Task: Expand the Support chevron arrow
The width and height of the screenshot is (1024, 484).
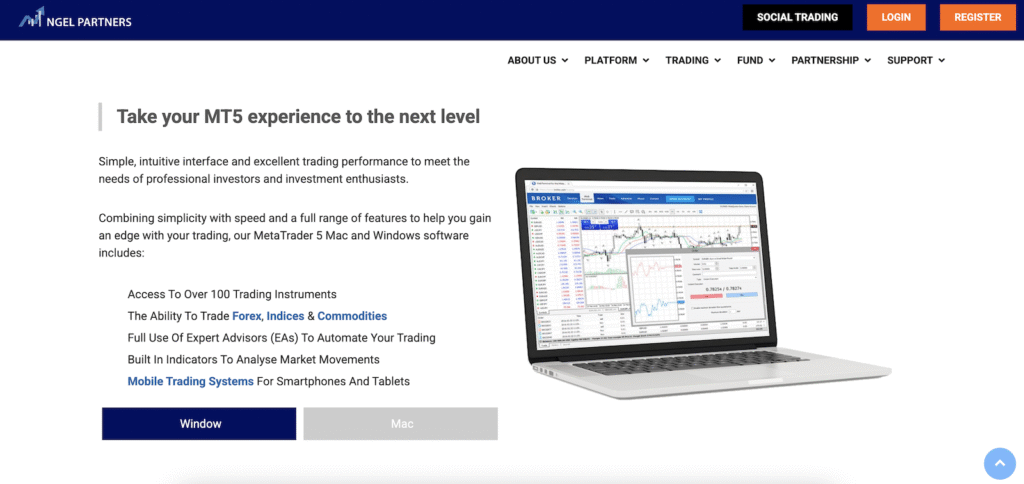Action: [941, 61]
